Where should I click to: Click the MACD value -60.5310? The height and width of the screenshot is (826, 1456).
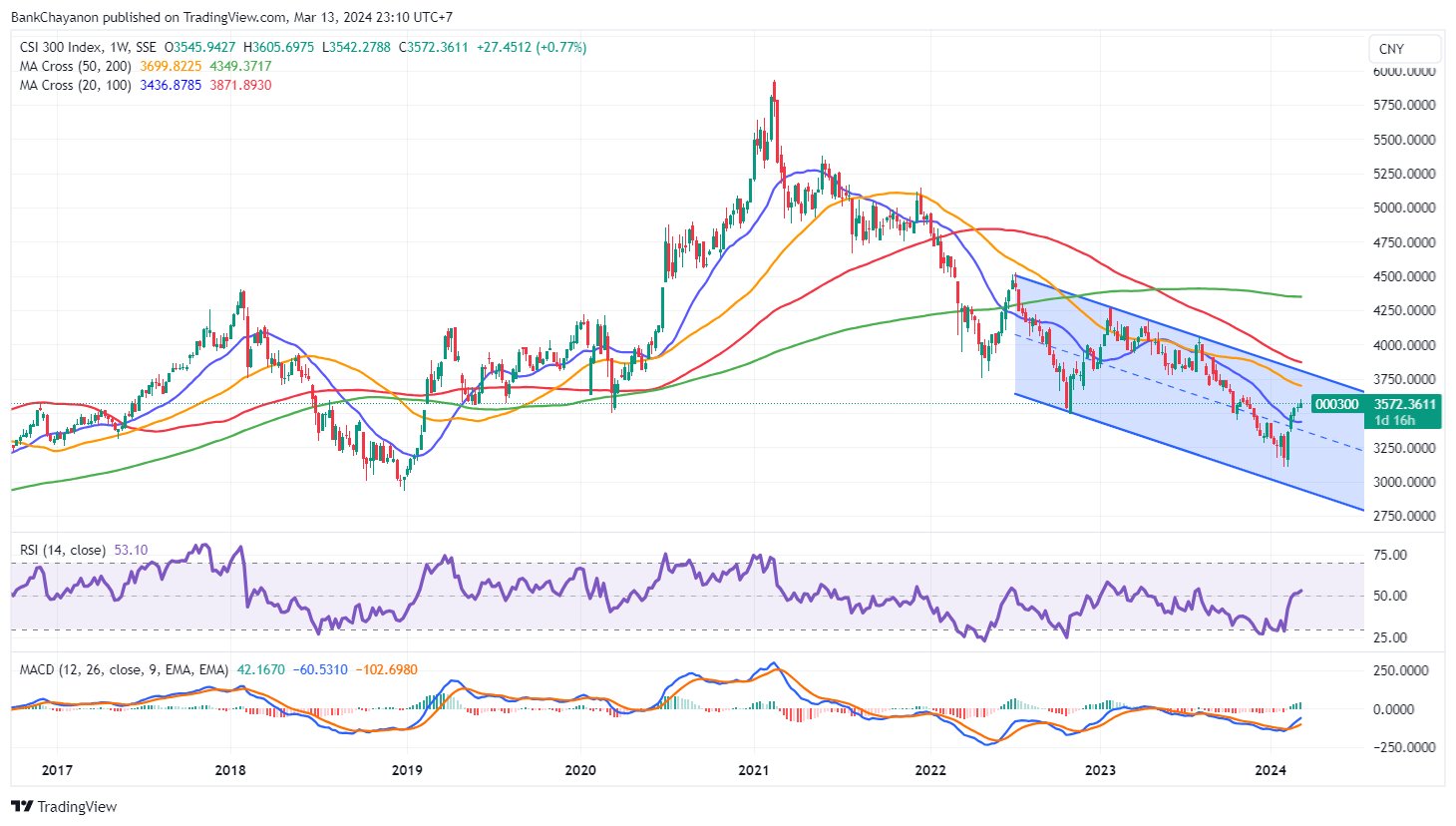(x=320, y=669)
